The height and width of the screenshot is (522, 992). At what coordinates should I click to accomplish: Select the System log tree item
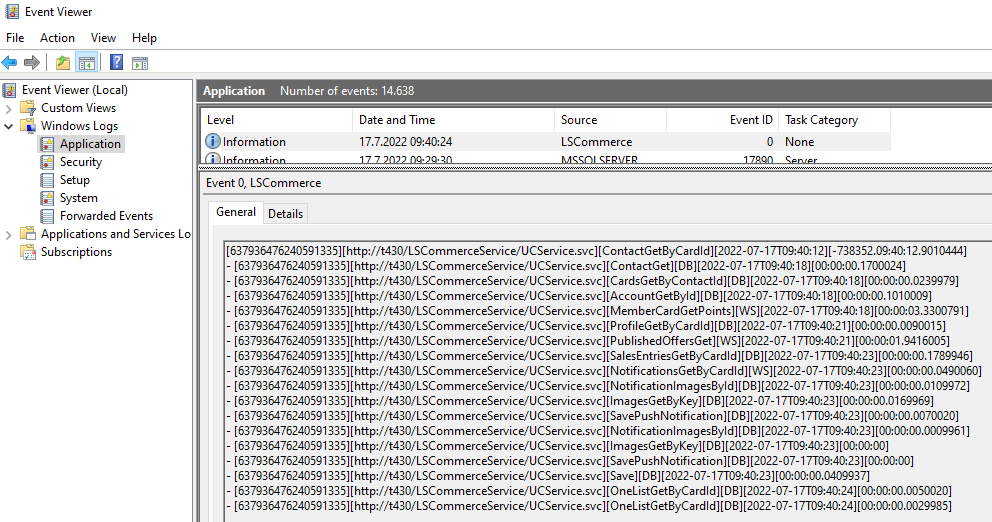pos(78,198)
